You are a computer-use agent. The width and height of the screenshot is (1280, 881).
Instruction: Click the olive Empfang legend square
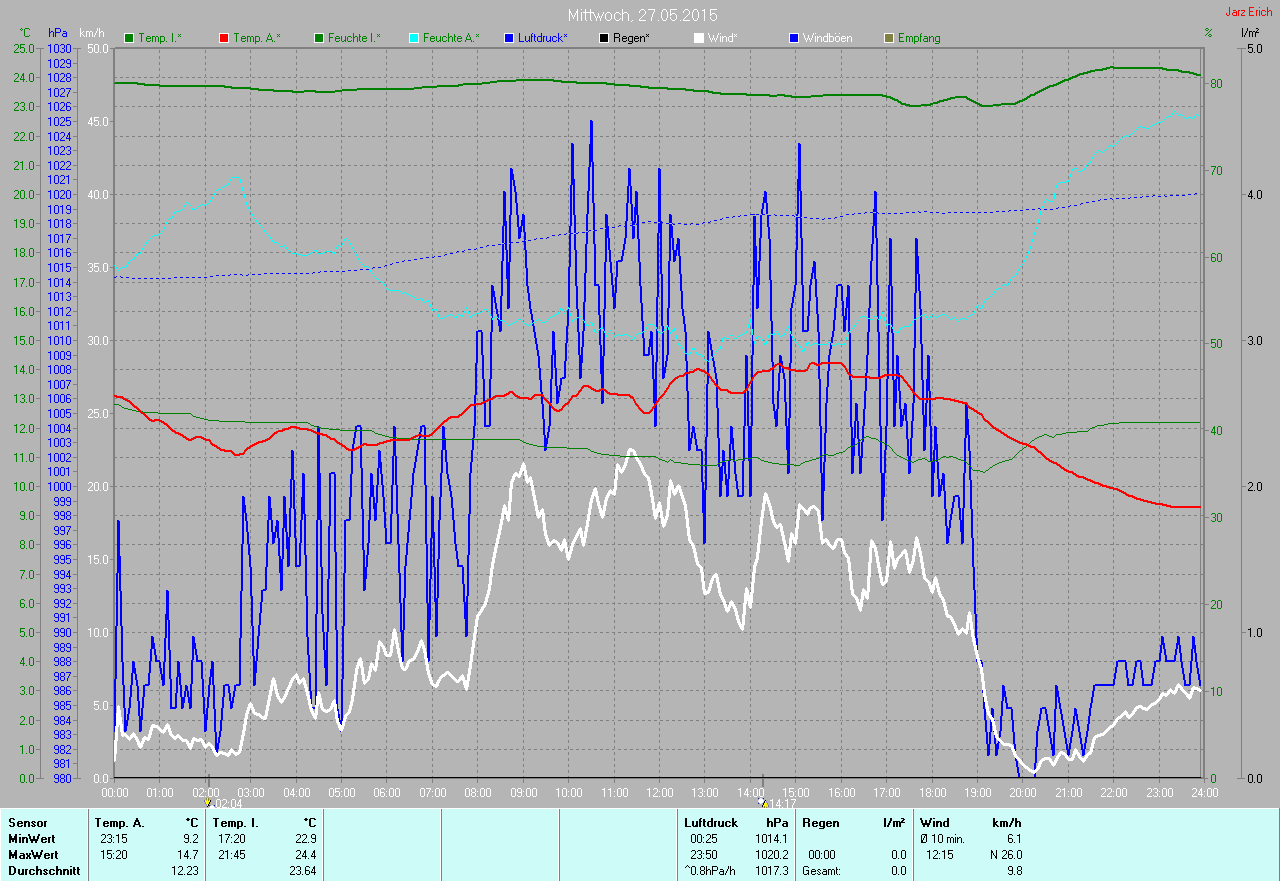[x=889, y=38]
